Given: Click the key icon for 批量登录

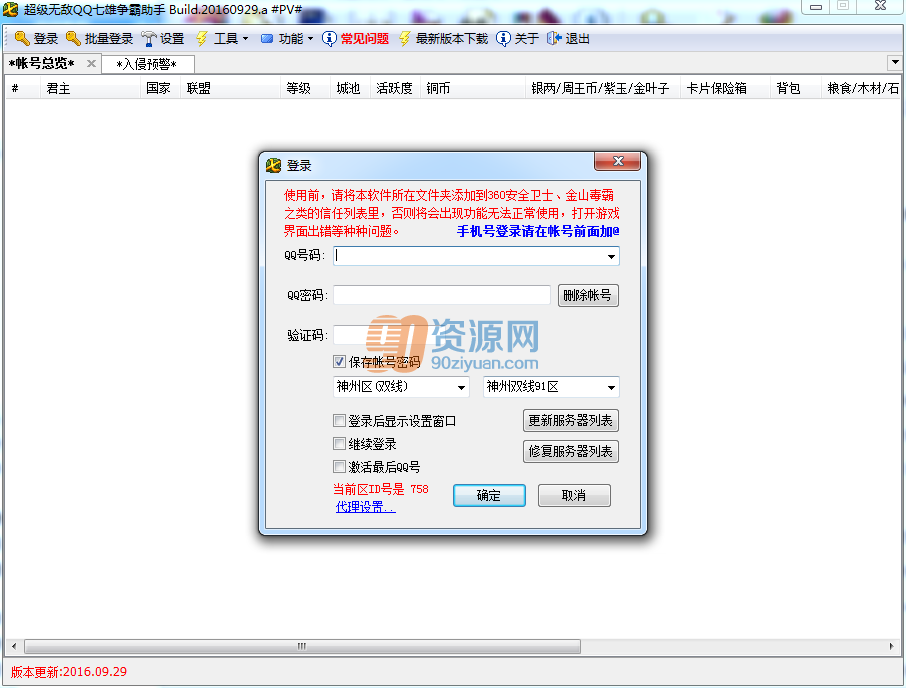Looking at the screenshot, I should (73, 39).
